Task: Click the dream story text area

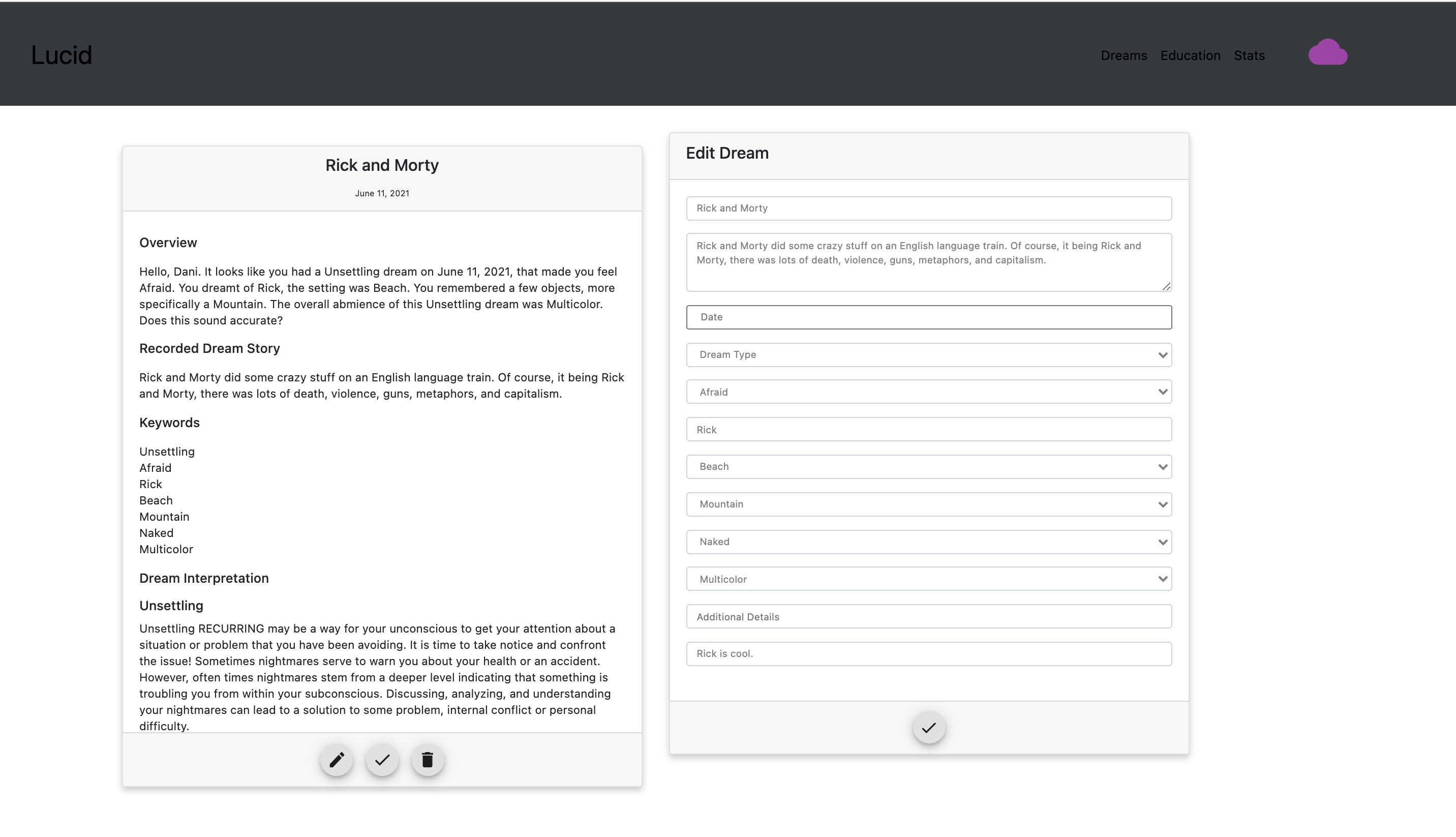Action: click(928, 262)
